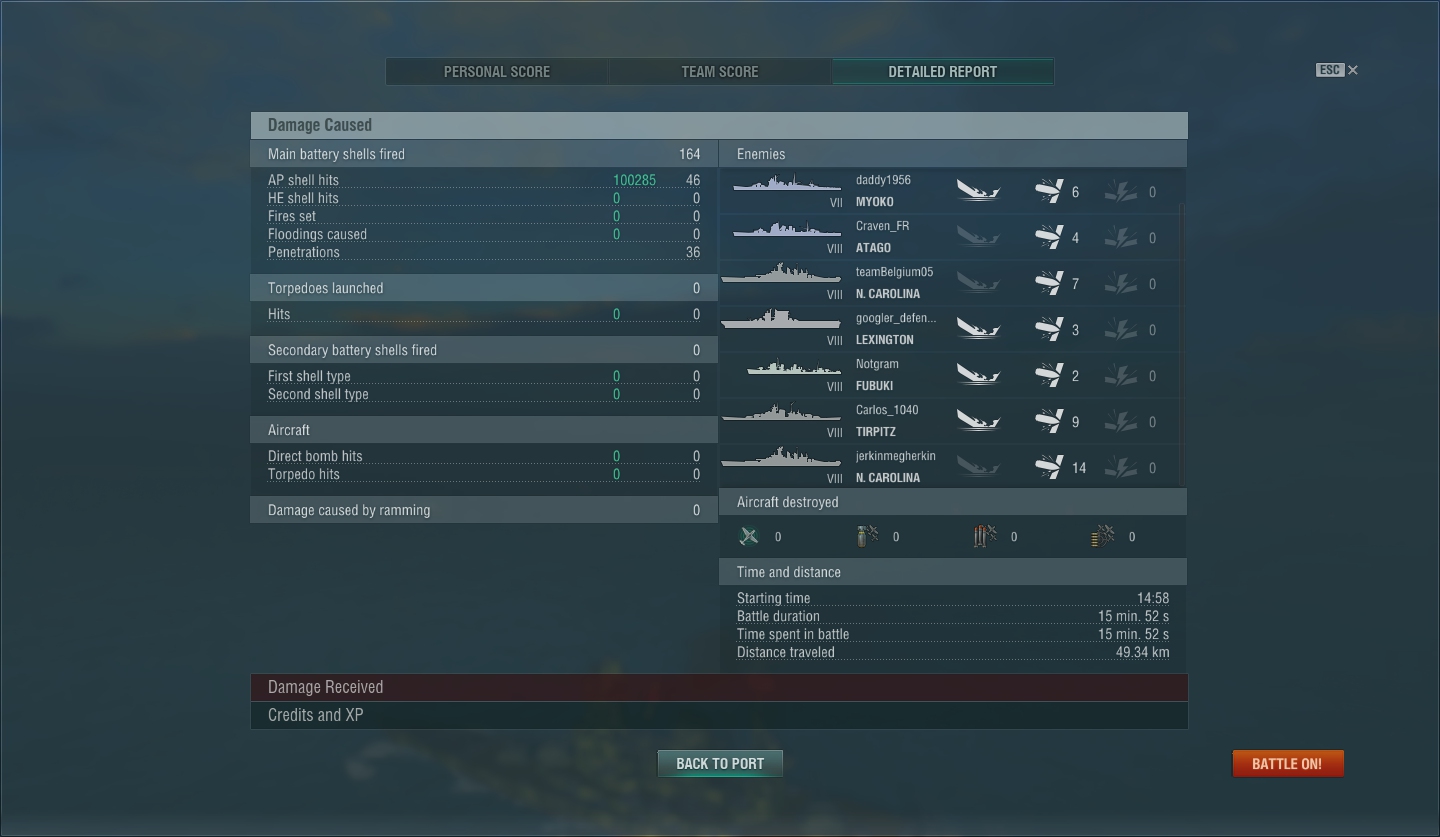Click shell hits icon for teamBelgium05 N. CAROLINA

pyautogui.click(x=1048, y=283)
